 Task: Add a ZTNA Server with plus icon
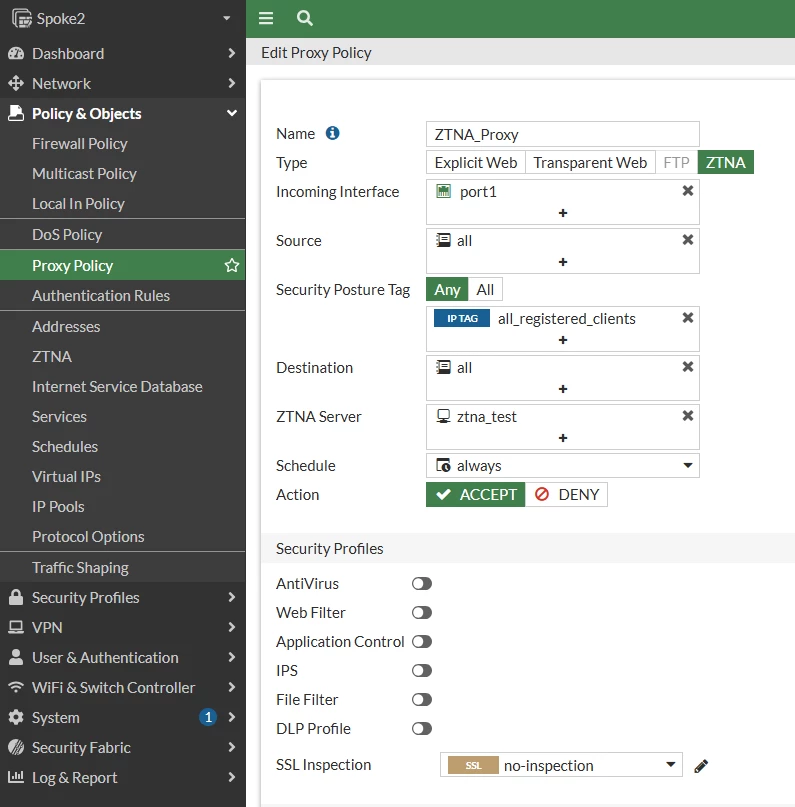click(x=563, y=438)
